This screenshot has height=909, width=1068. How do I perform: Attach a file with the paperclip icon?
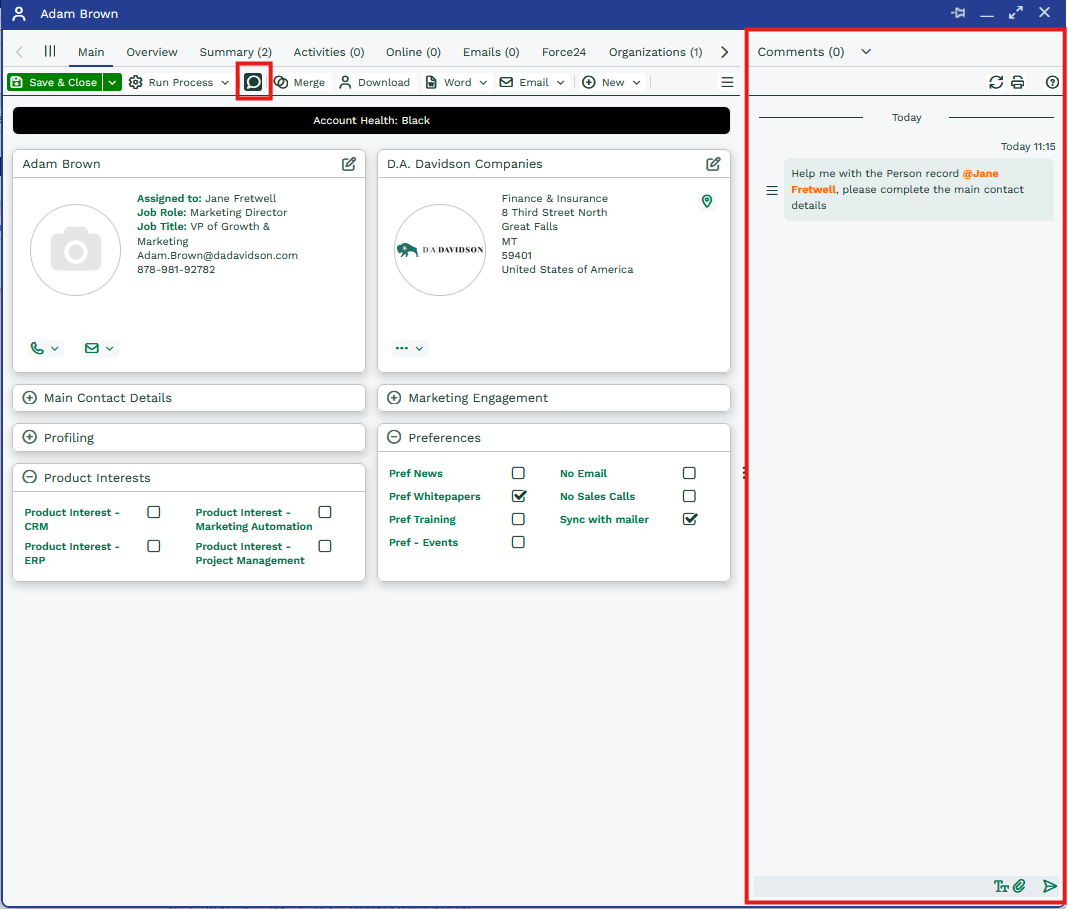[x=1019, y=886]
